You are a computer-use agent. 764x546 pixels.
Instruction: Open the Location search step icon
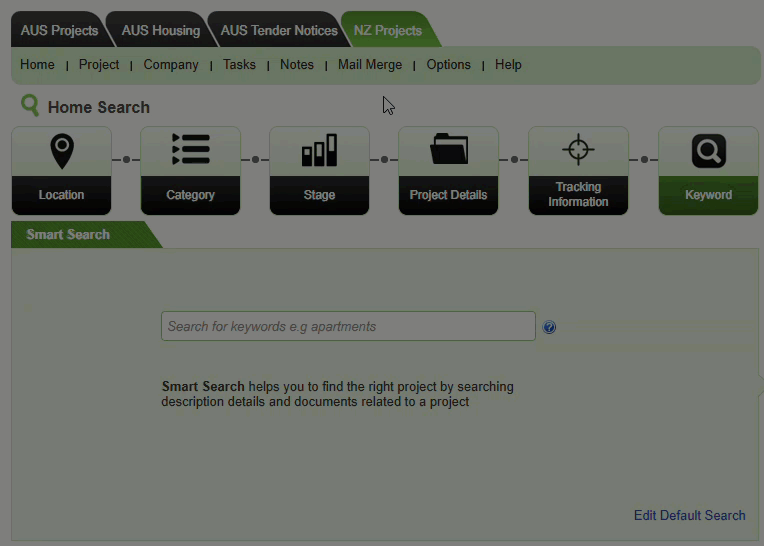coord(62,151)
